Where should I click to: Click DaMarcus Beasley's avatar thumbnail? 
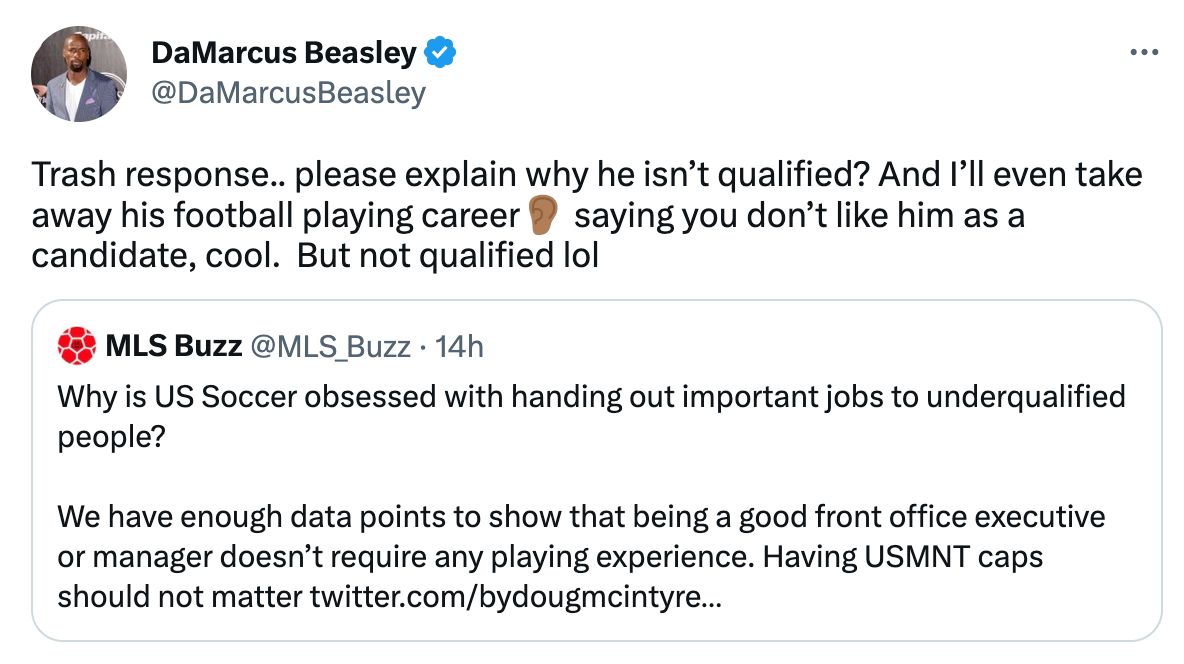[x=79, y=72]
